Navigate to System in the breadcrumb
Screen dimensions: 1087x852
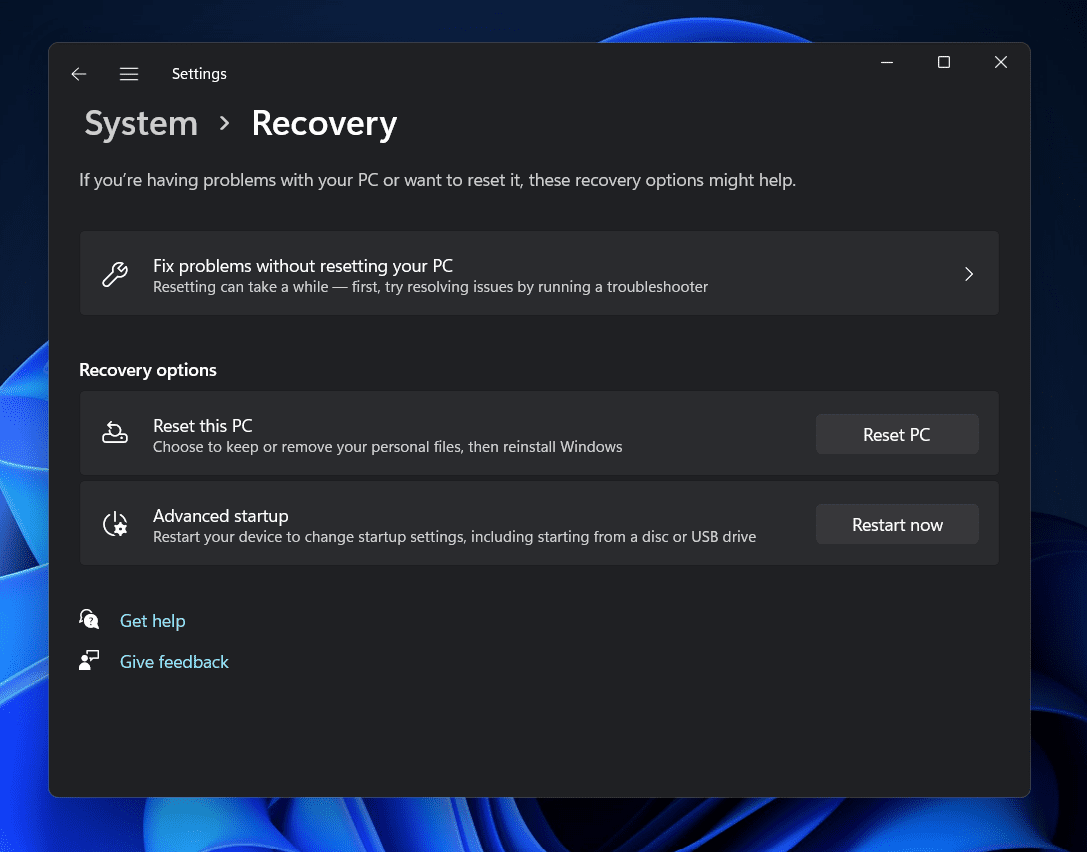(141, 124)
